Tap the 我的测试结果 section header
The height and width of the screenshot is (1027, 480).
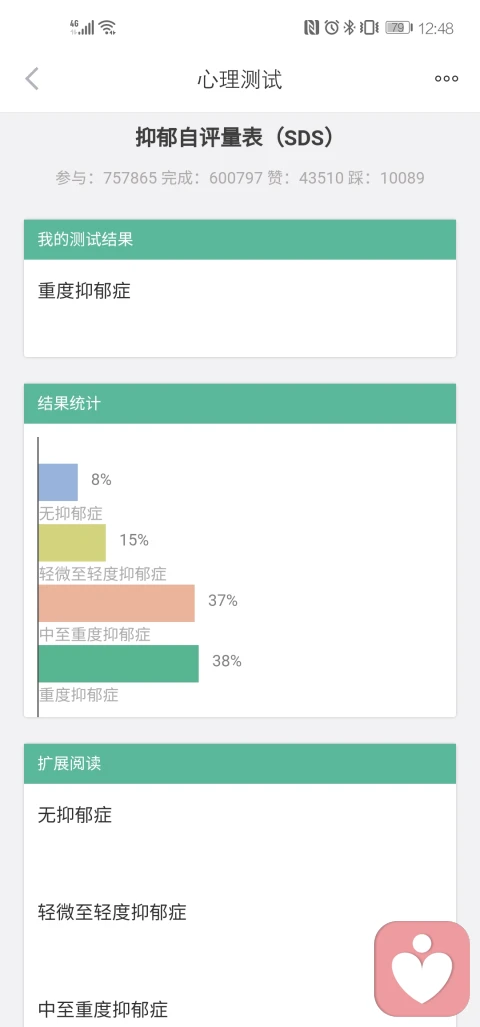[240, 240]
